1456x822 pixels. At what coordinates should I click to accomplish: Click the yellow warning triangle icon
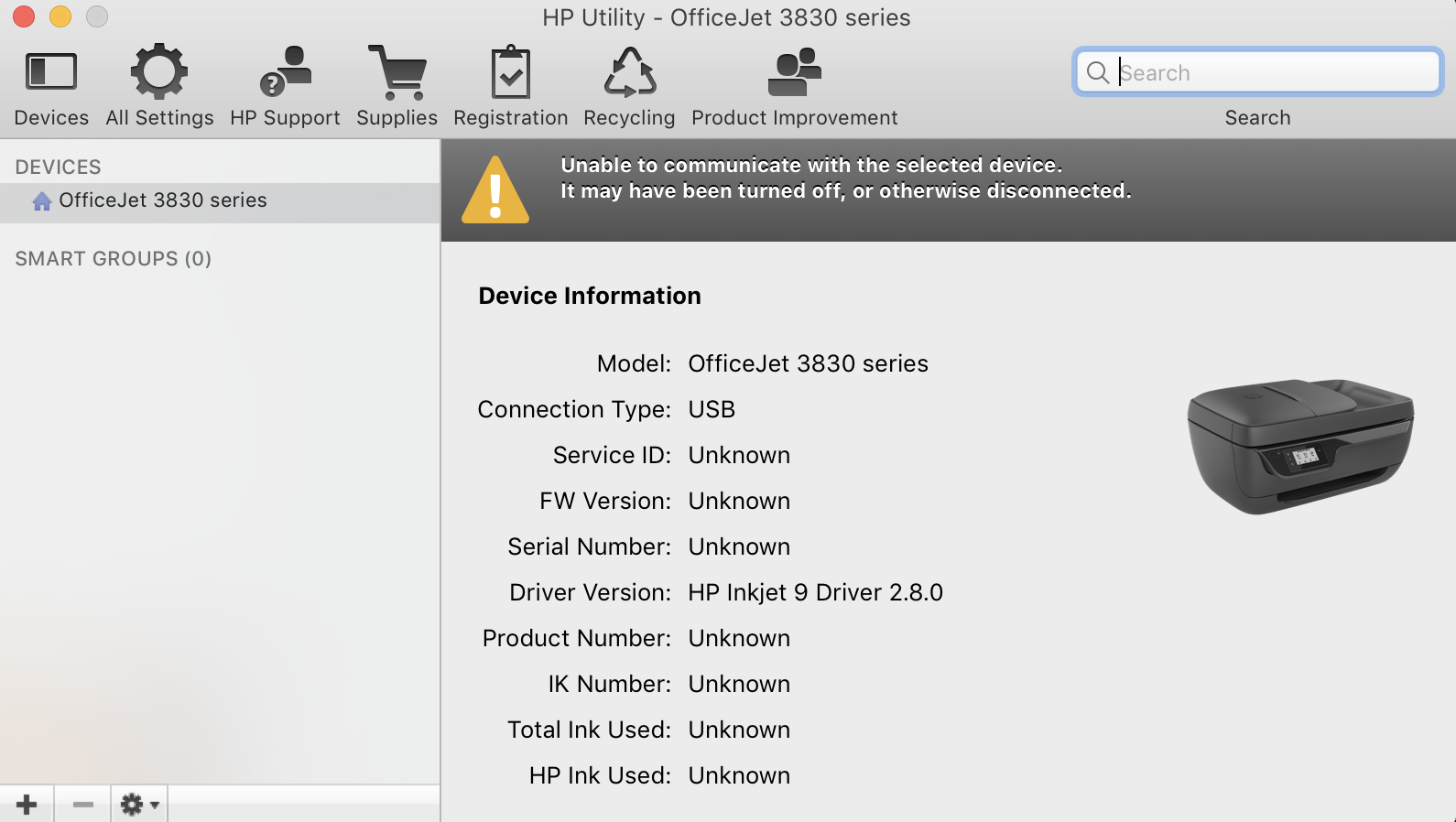tap(495, 190)
